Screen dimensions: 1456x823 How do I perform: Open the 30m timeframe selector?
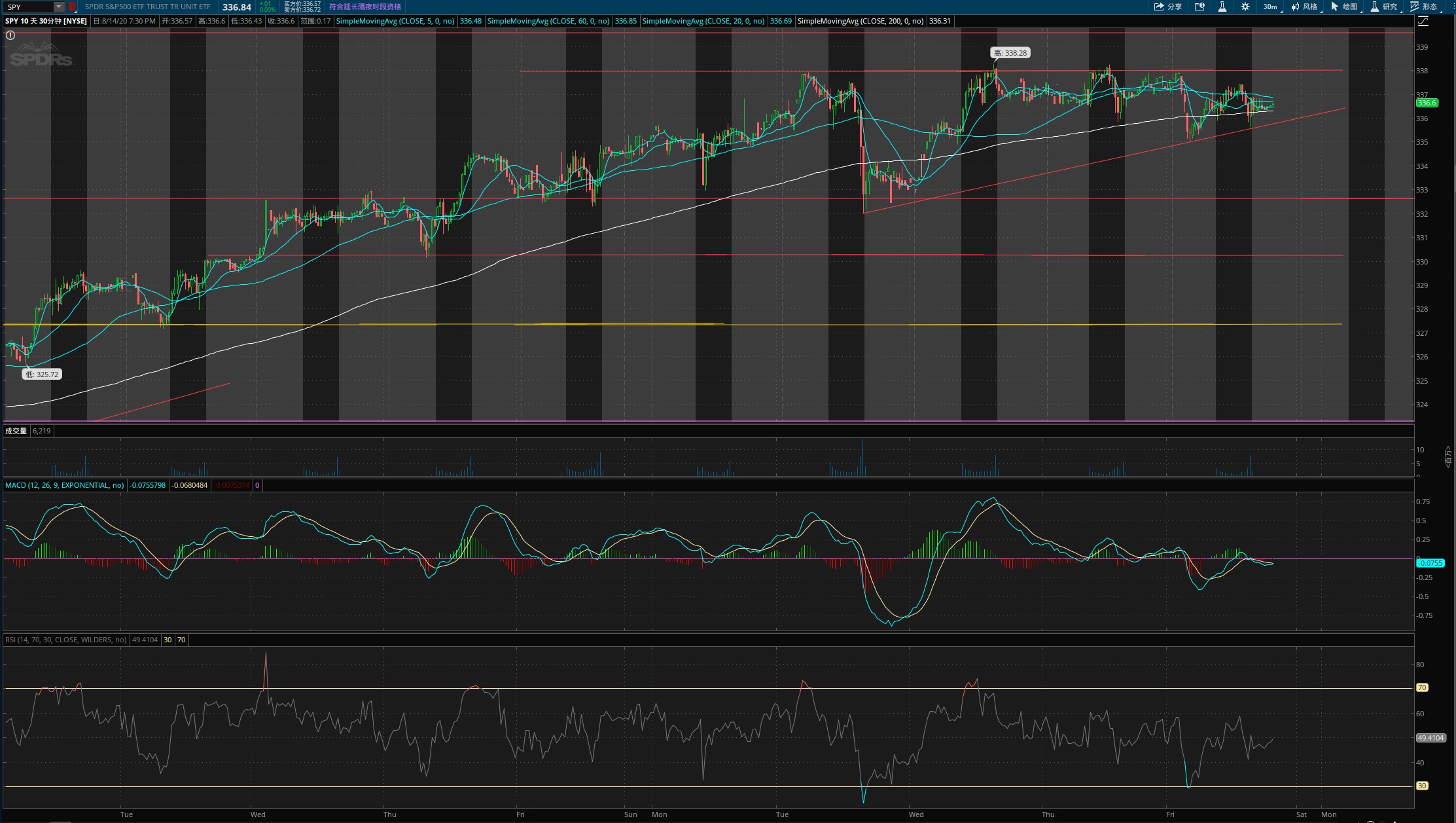point(1270,7)
